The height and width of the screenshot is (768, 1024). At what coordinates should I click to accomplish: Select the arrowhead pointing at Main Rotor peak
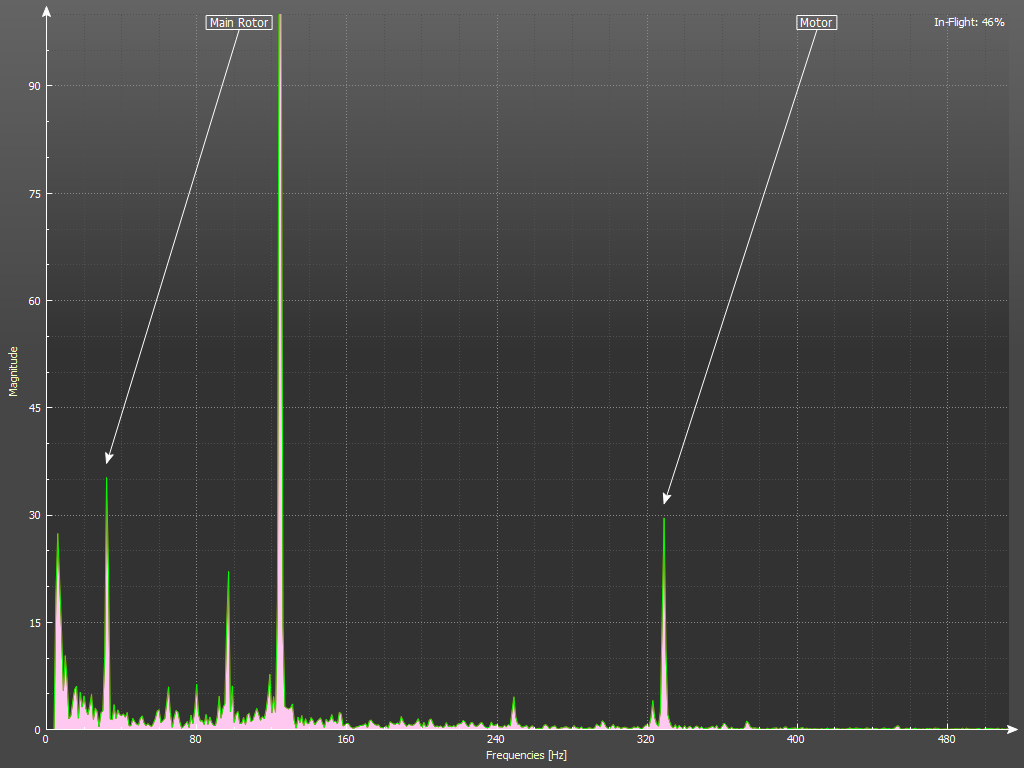[x=108, y=458]
